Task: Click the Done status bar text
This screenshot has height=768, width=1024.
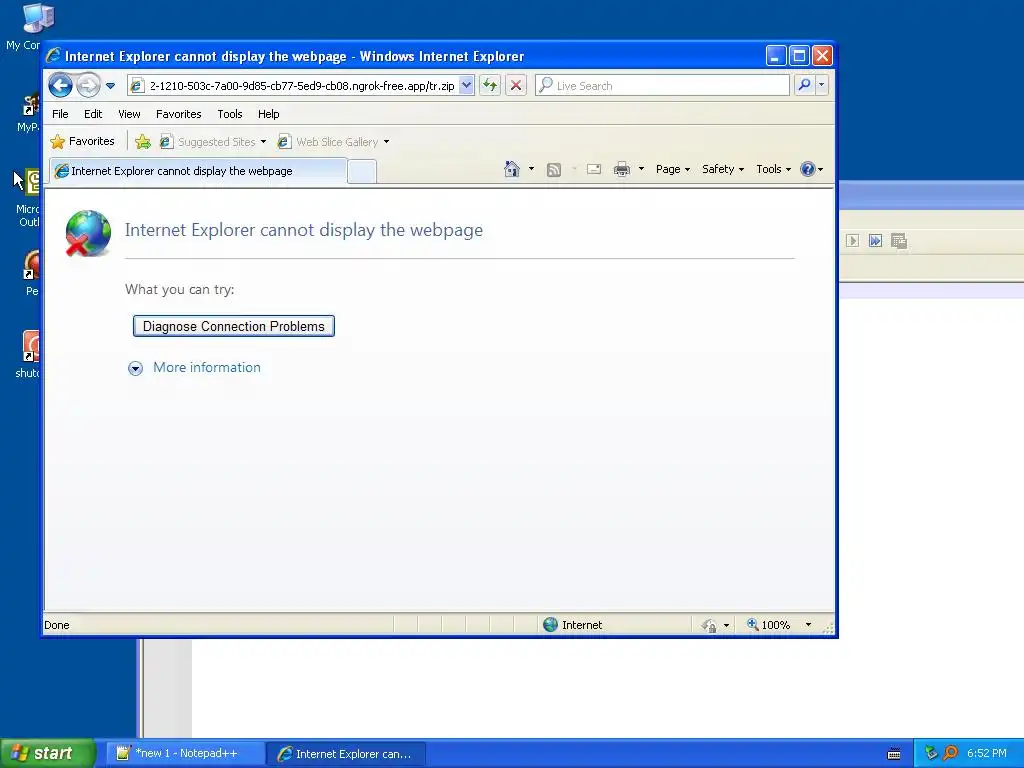Action: click(57, 625)
